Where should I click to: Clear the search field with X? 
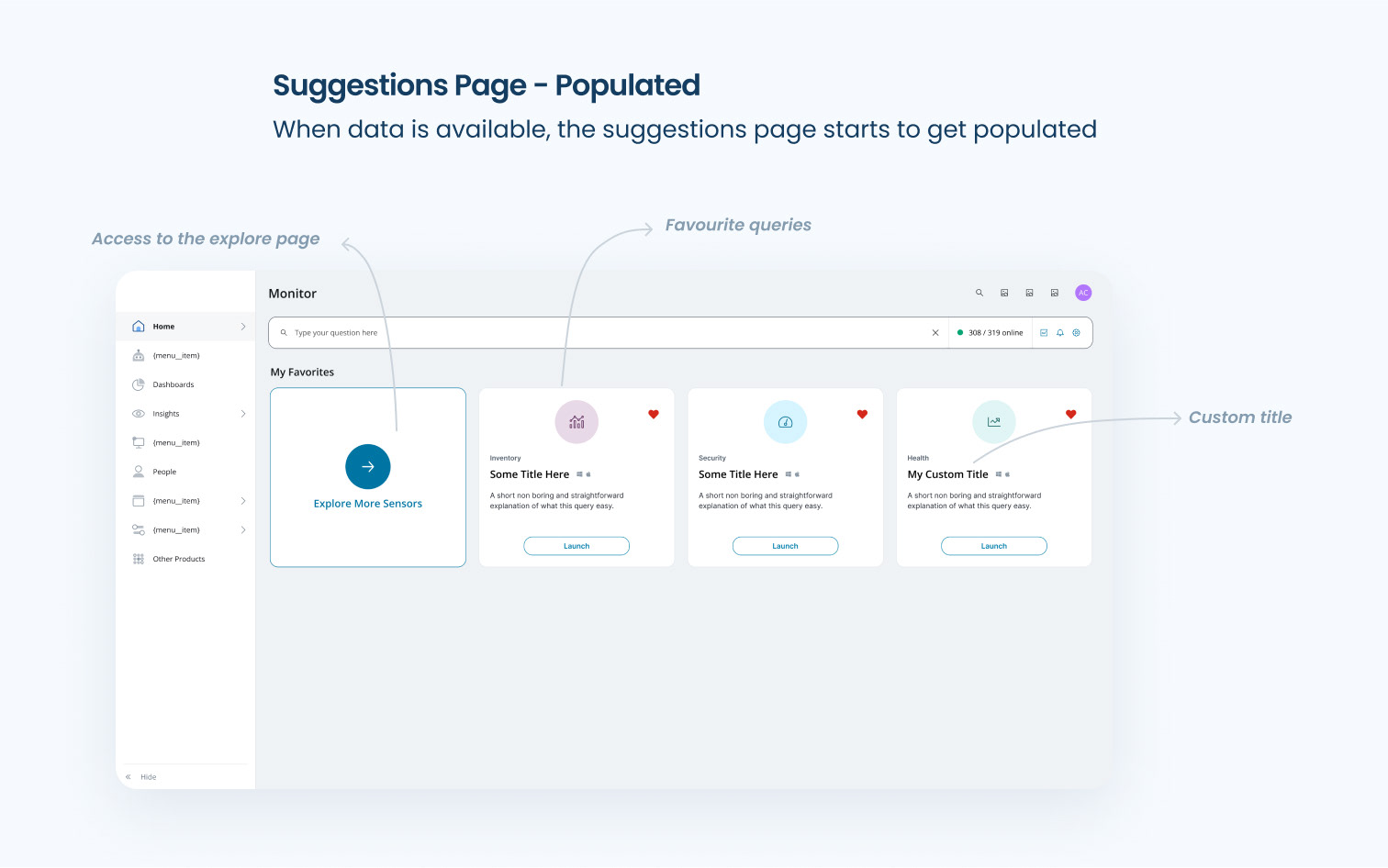click(x=935, y=333)
